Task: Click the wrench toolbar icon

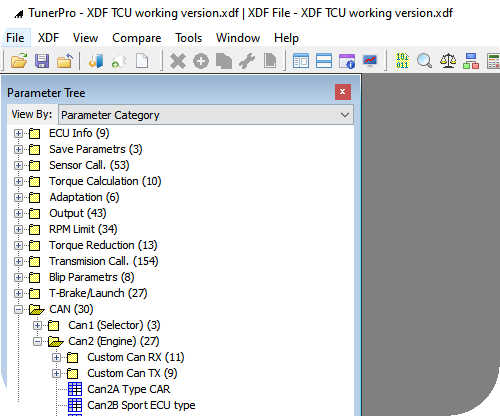Action: tap(247, 61)
